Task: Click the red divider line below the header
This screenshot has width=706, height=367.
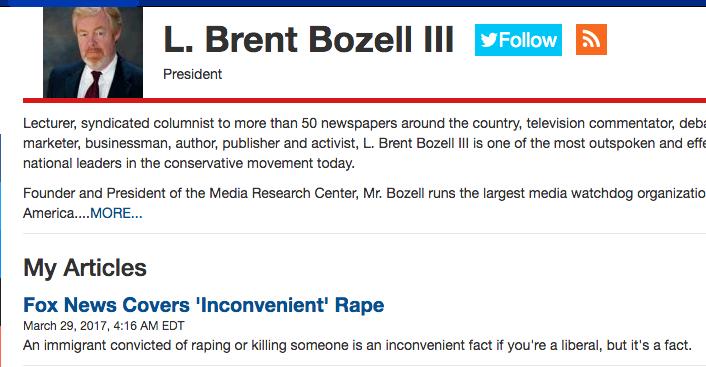Action: pos(364,100)
